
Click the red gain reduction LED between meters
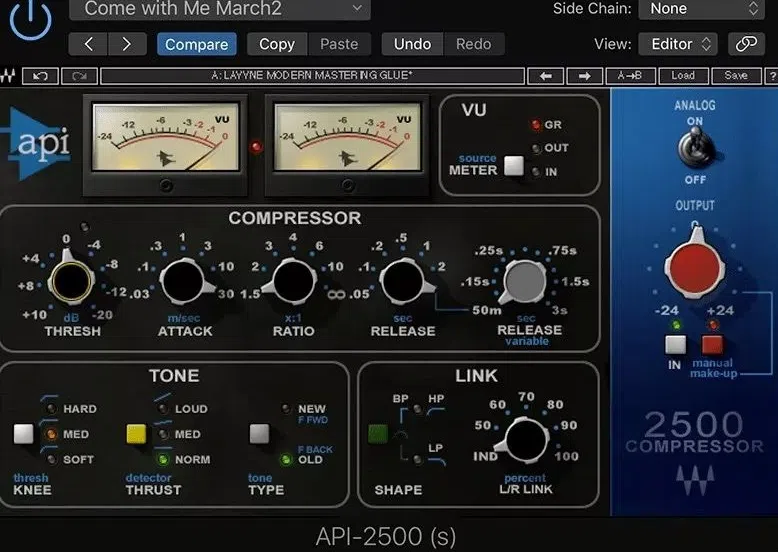point(256,146)
